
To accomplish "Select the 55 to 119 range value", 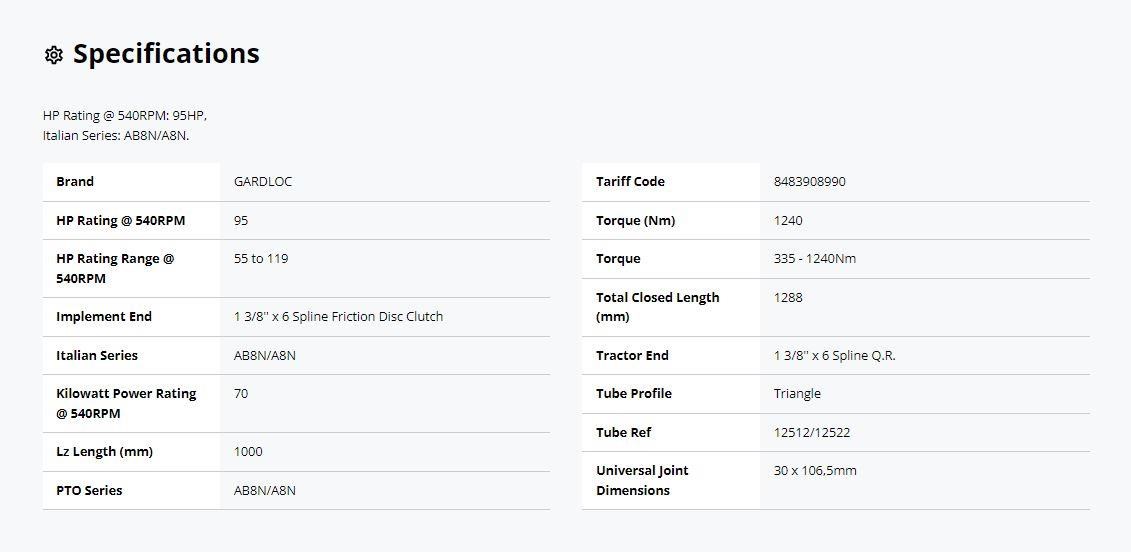I will [x=261, y=258].
